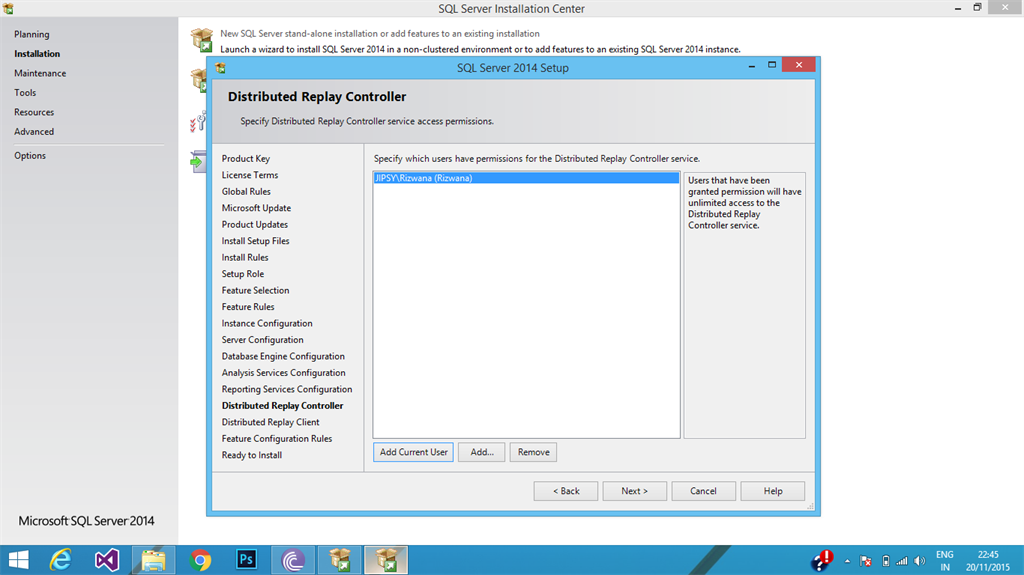Minimize the SQL Server Installation Center window
This screenshot has width=1024, height=575.
click(958, 8)
